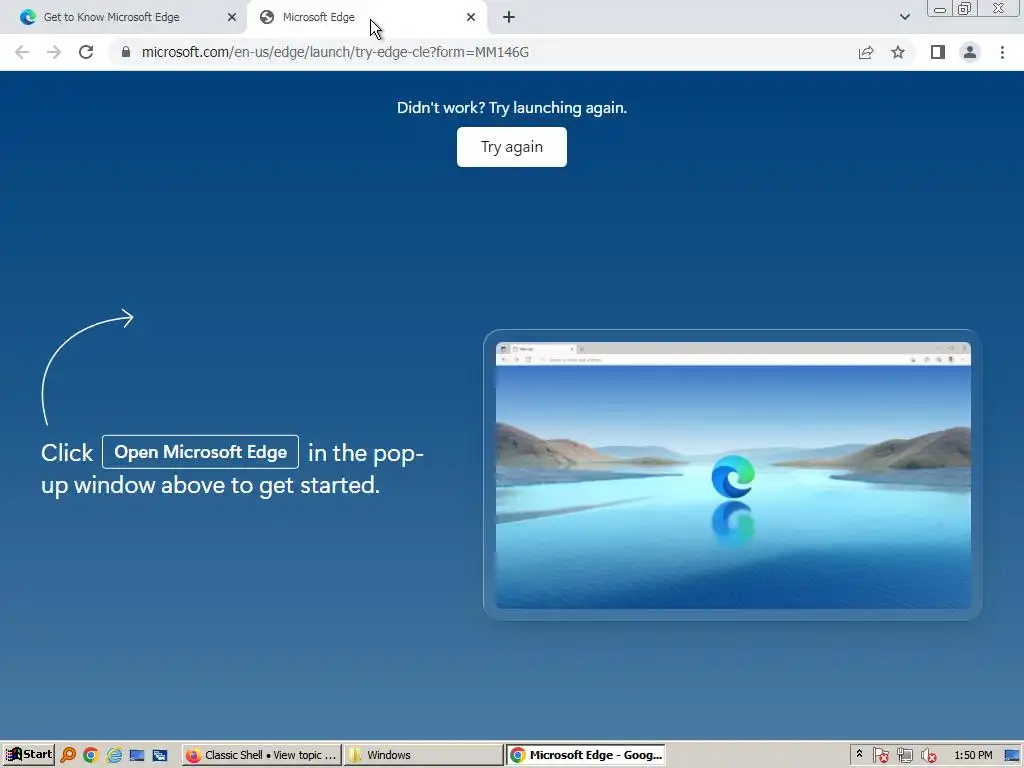Open Action Center flag tray icon
Screen dimensions: 1024x768
point(880,755)
